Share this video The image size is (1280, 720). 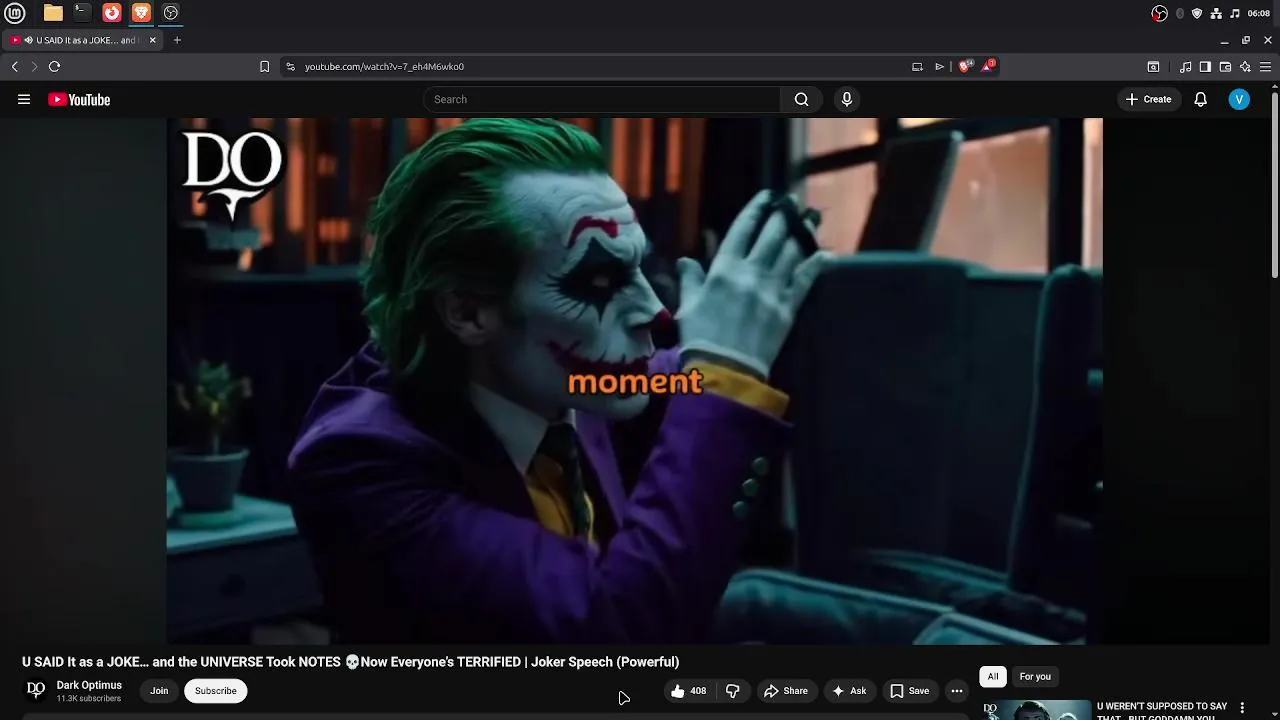tap(786, 691)
